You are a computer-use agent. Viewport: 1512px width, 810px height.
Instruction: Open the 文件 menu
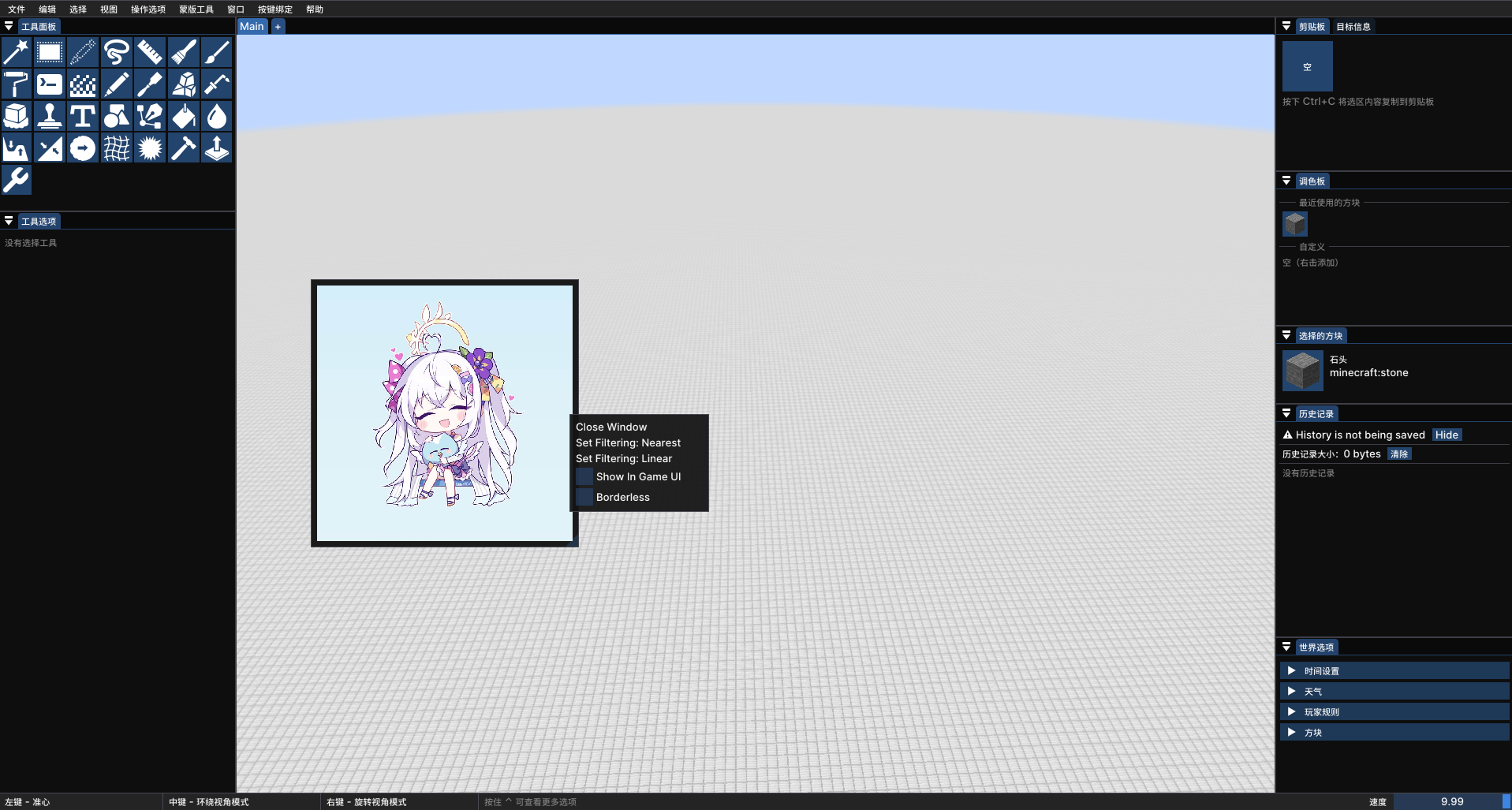pyautogui.click(x=17, y=9)
